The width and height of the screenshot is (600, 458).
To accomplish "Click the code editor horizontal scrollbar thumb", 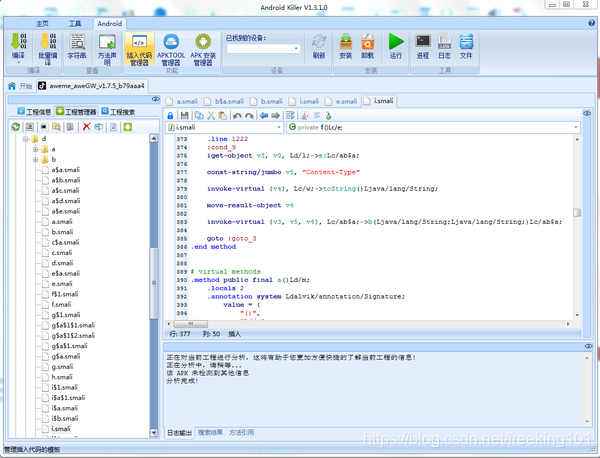I will (x=191, y=324).
